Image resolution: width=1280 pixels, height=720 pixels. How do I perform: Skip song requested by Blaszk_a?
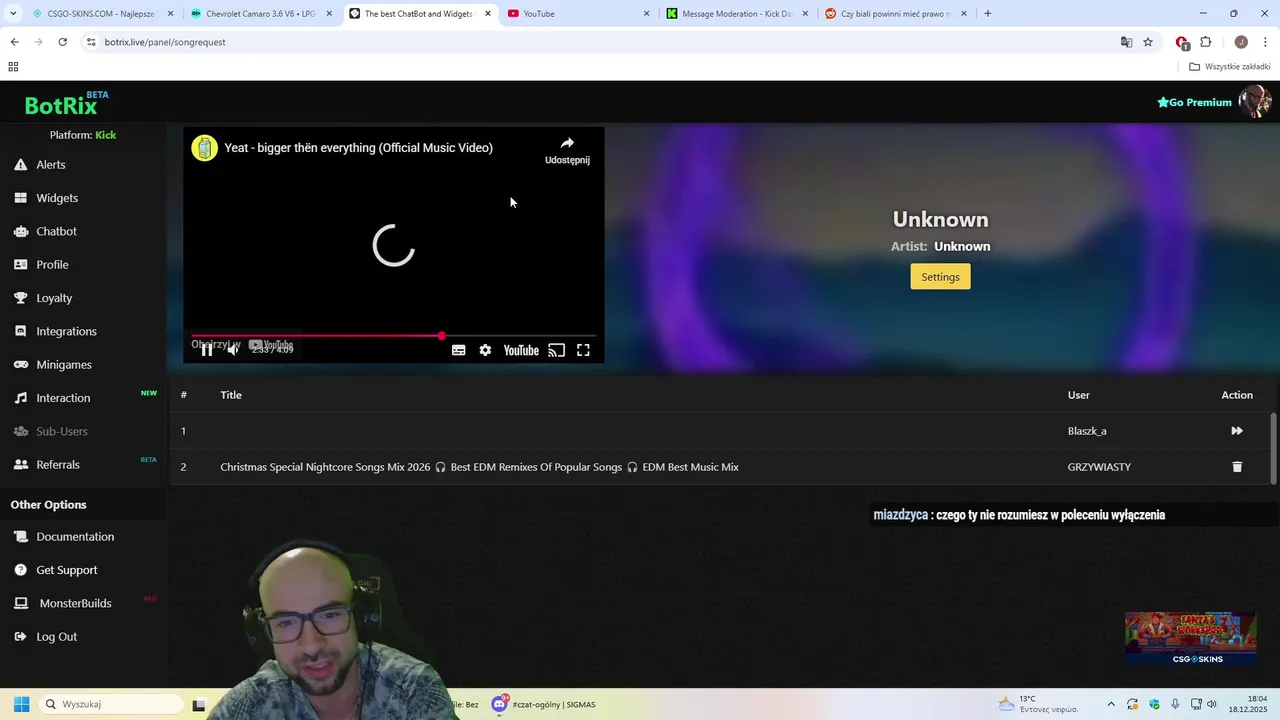[x=1237, y=431]
